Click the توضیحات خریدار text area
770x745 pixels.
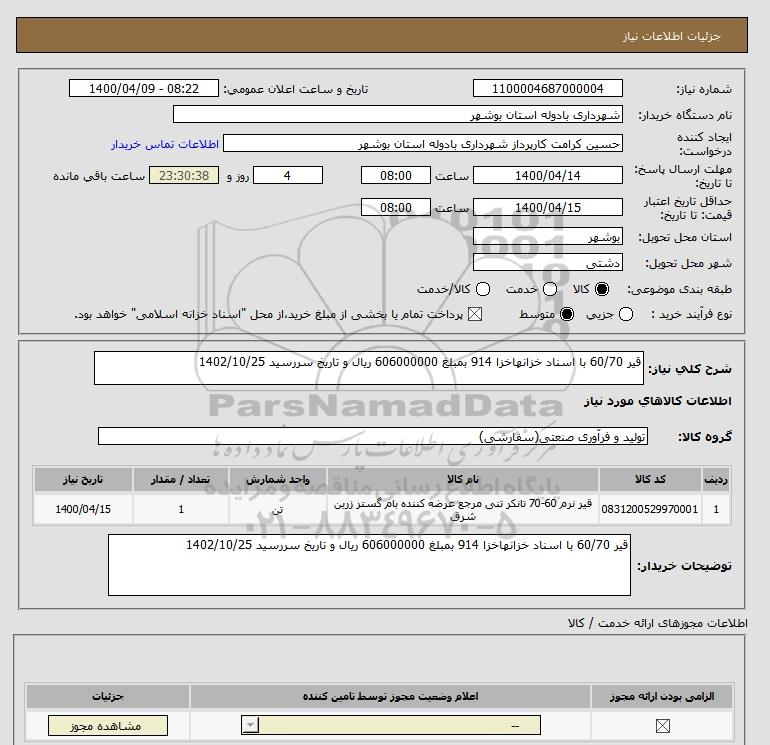click(369, 565)
